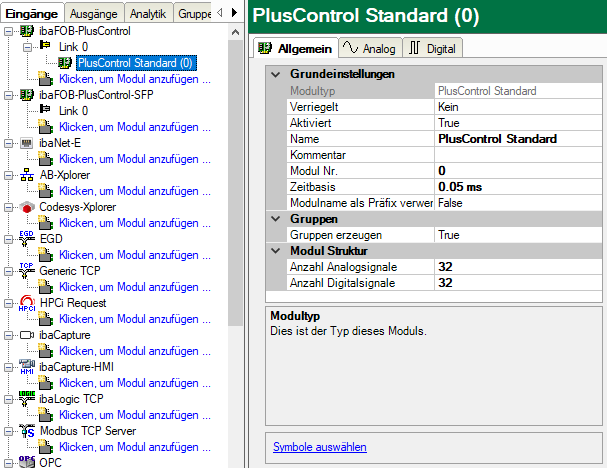The width and height of the screenshot is (607, 468).
Task: Click add-module icon under Codesys-Xplorer
Action: tap(46, 223)
